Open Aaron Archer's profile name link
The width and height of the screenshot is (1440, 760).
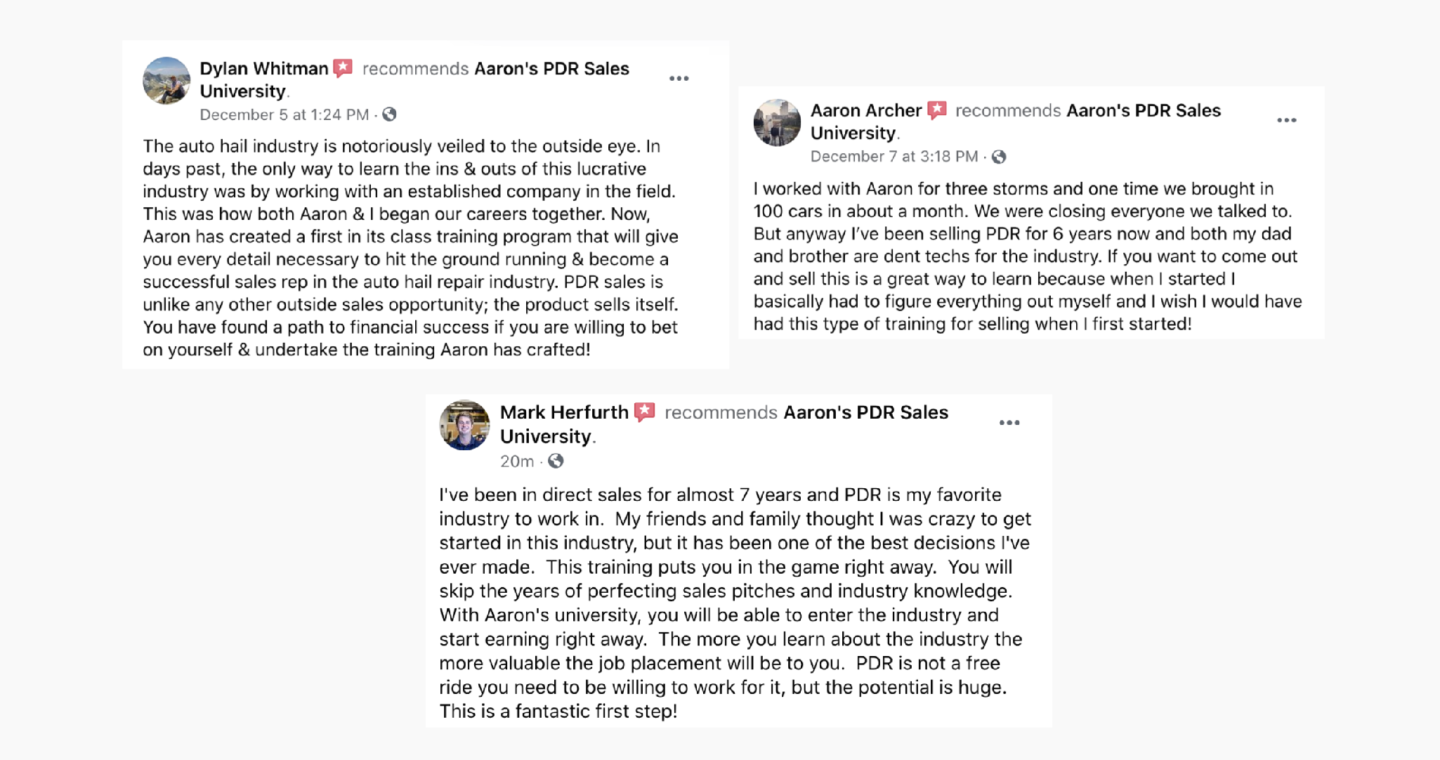click(866, 110)
